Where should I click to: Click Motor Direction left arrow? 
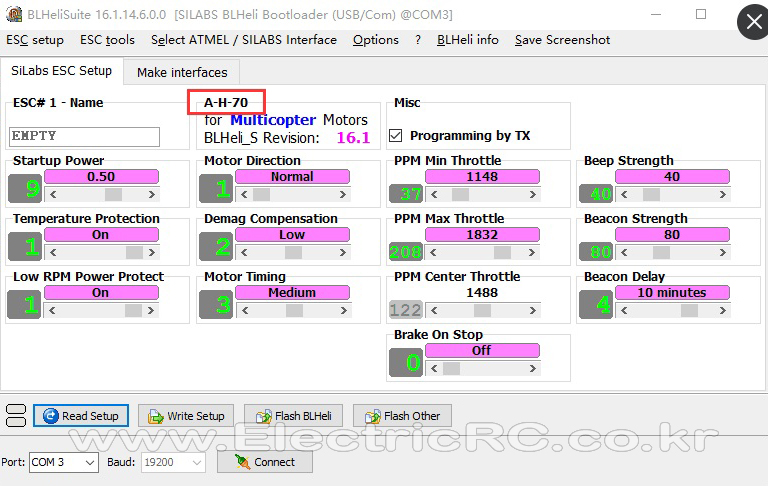point(244,194)
